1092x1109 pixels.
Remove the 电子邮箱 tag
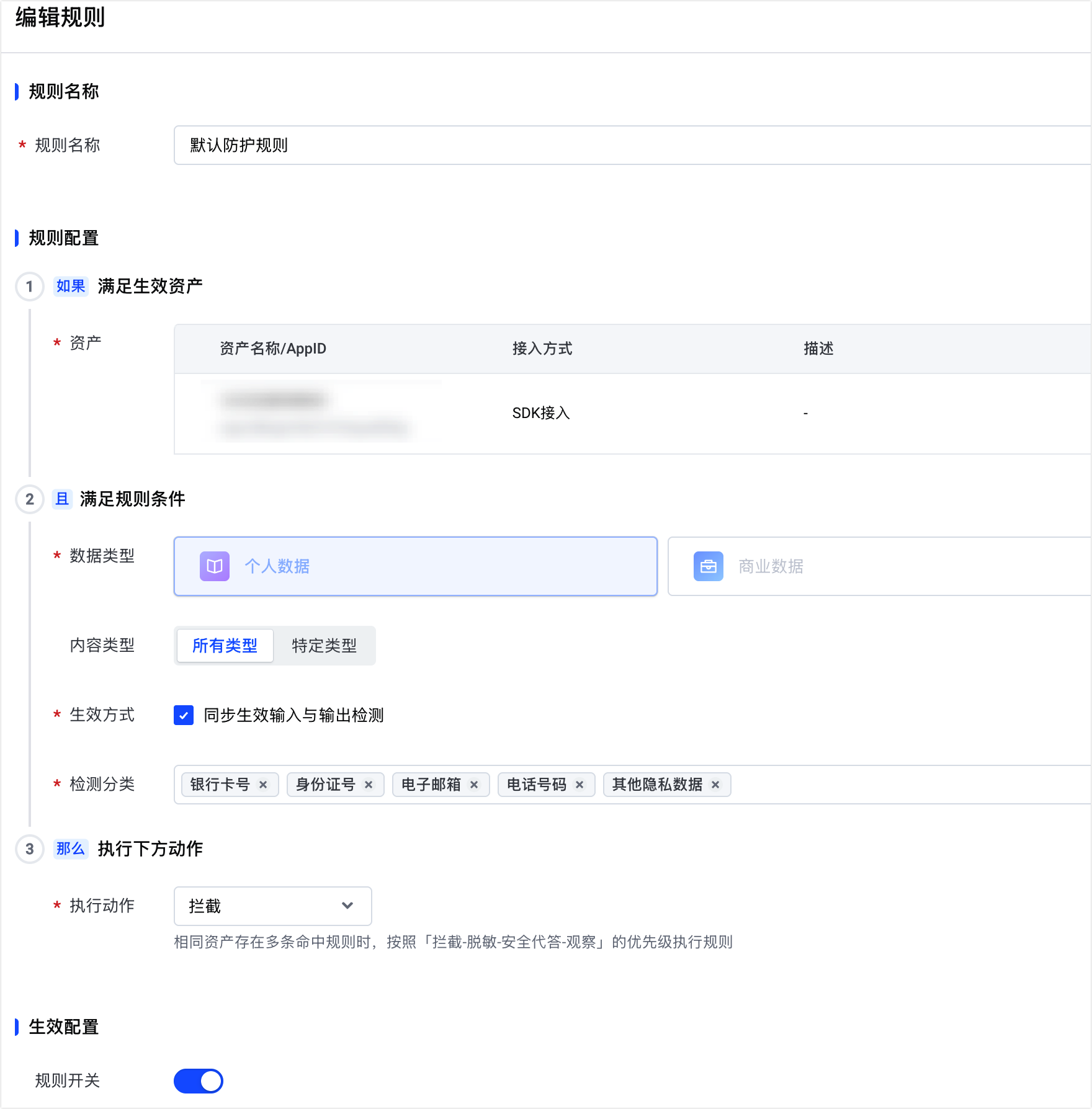click(x=474, y=785)
